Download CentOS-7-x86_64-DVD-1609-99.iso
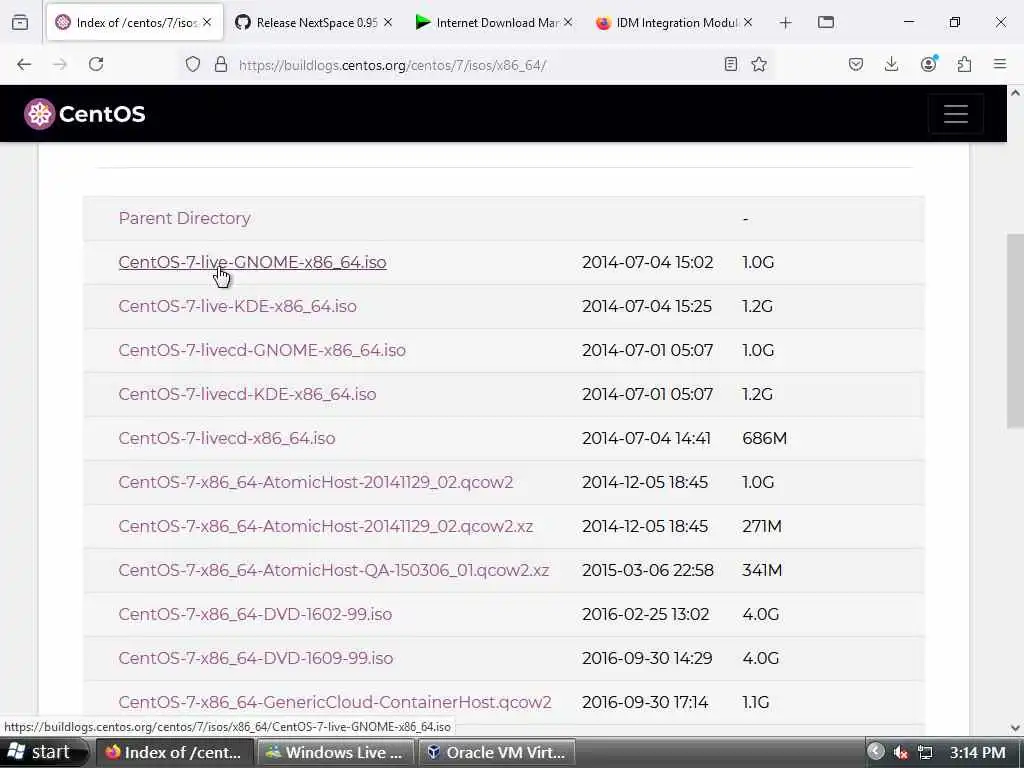This screenshot has width=1024, height=768. click(255, 658)
